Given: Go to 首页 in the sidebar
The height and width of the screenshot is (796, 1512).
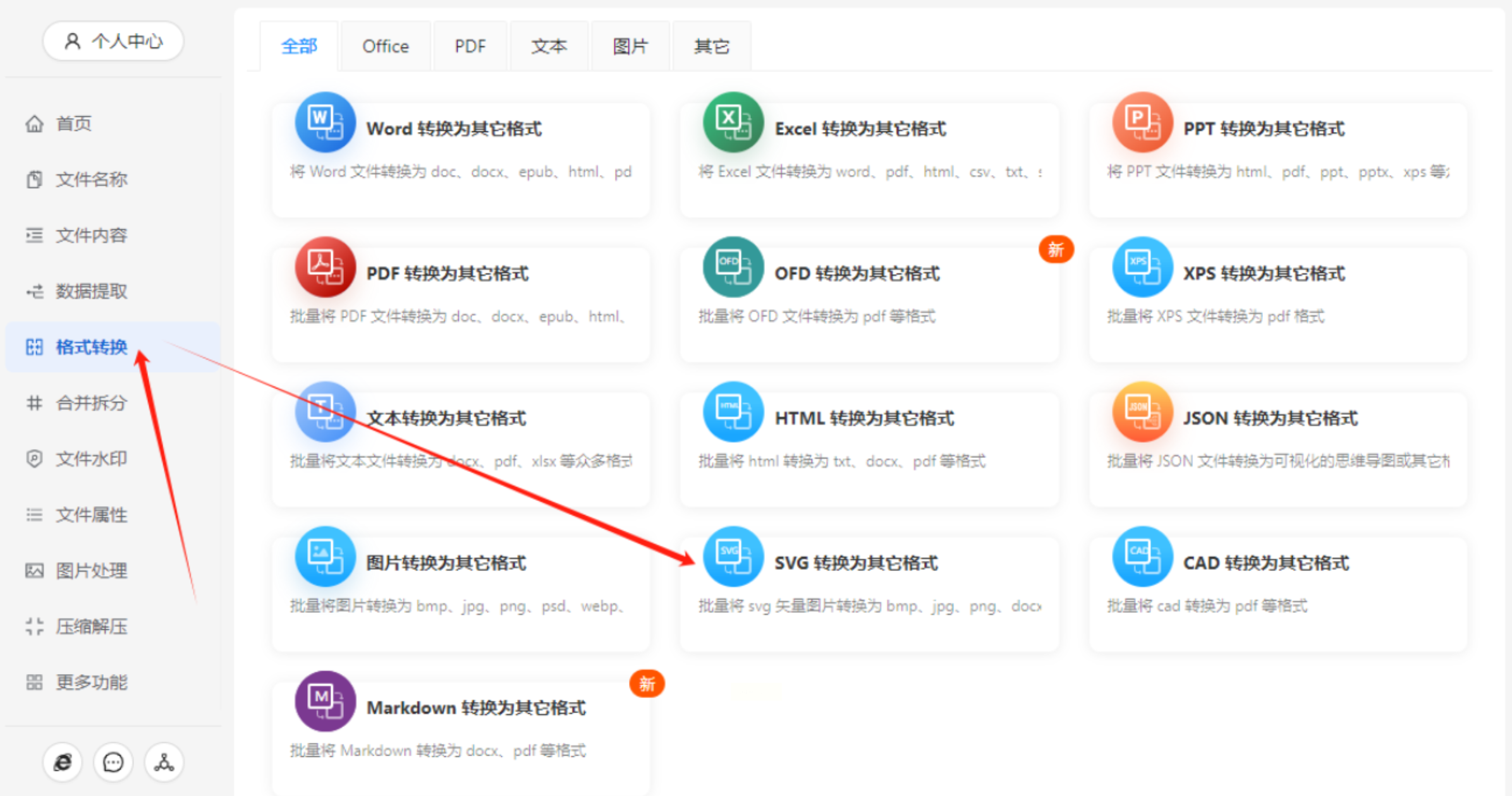Looking at the screenshot, I should coord(74,124).
